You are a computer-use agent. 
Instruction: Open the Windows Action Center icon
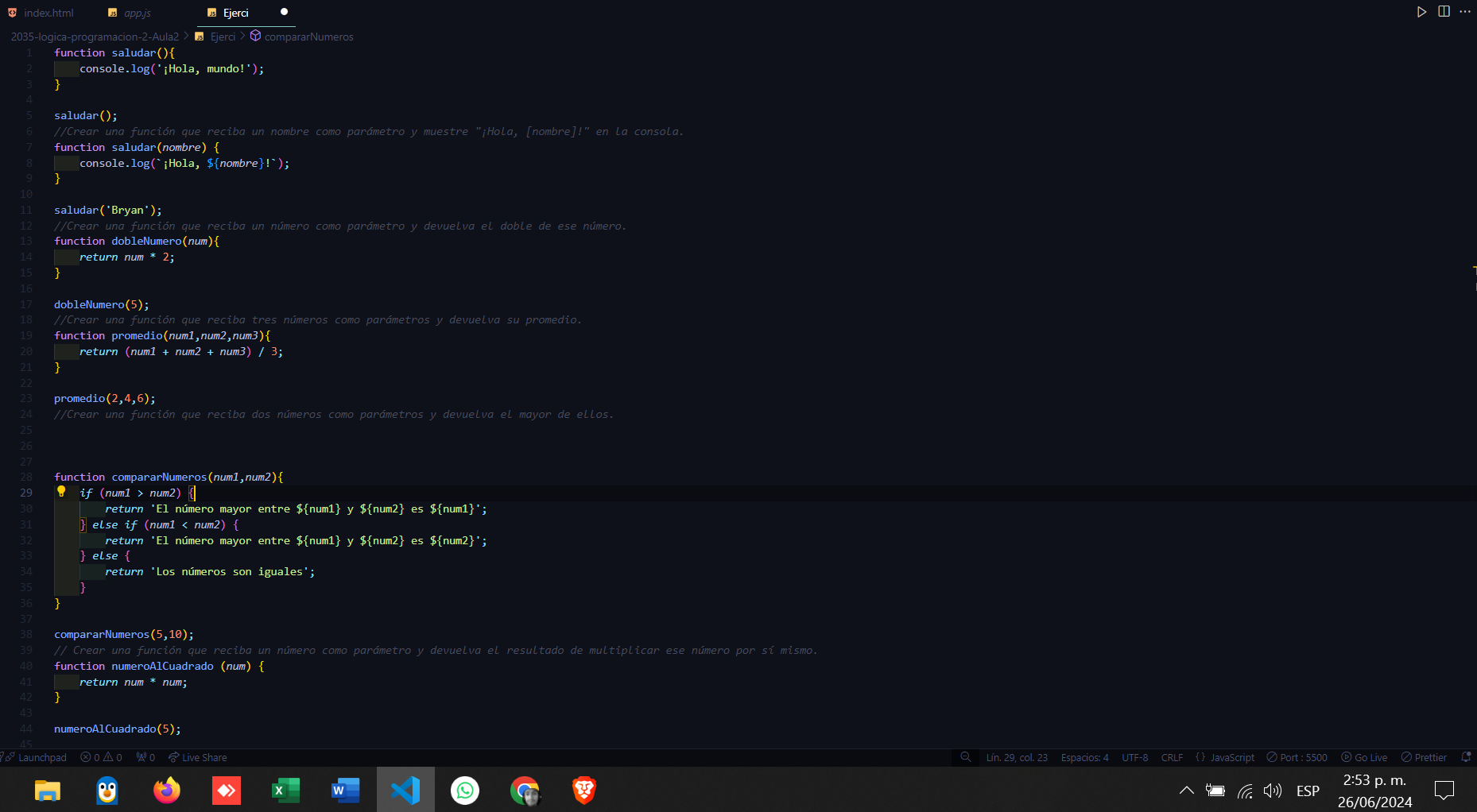pos(1444,791)
